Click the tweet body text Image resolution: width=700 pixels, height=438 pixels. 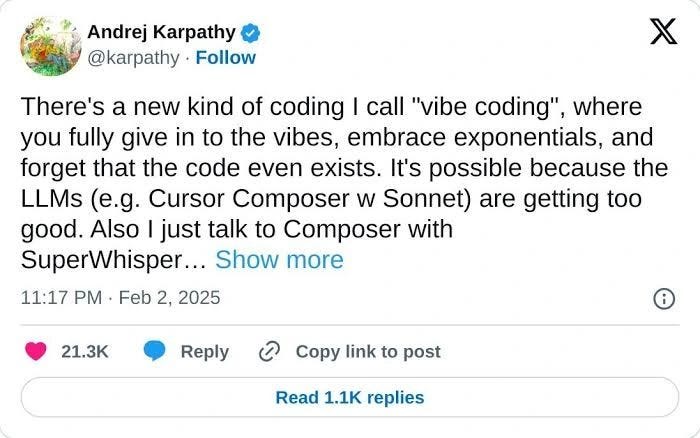click(344, 183)
